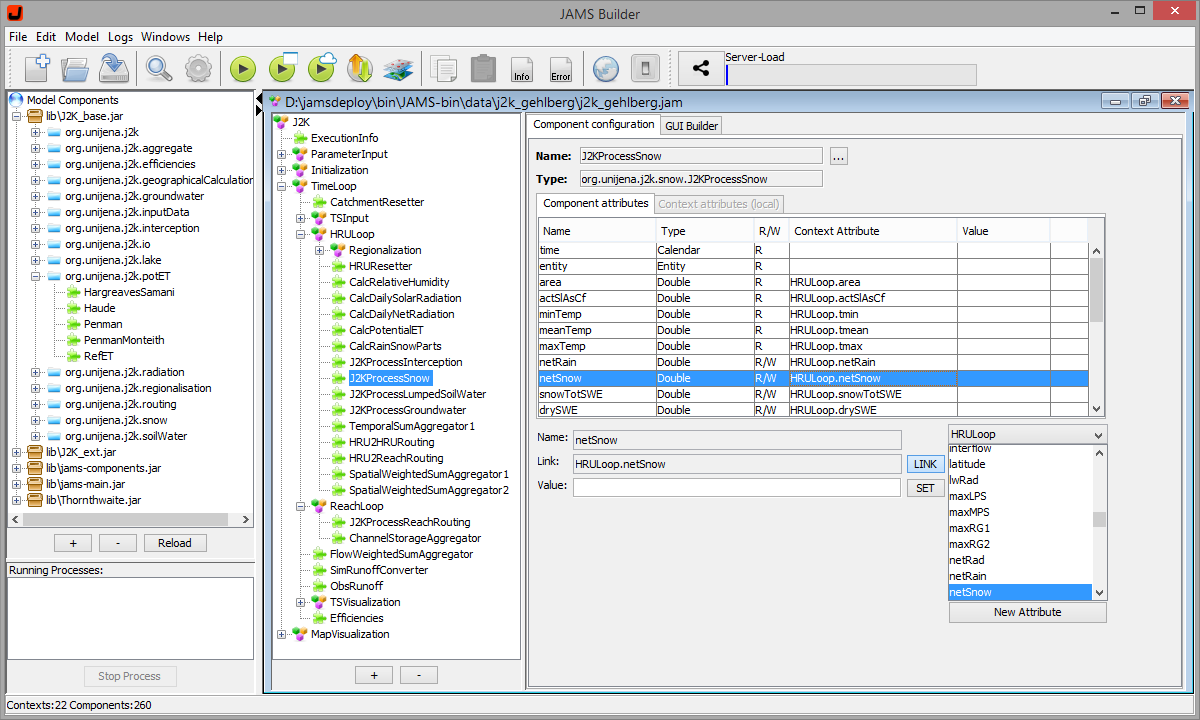The width and height of the screenshot is (1200, 720).
Task: Click the SET button
Action: click(x=925, y=488)
